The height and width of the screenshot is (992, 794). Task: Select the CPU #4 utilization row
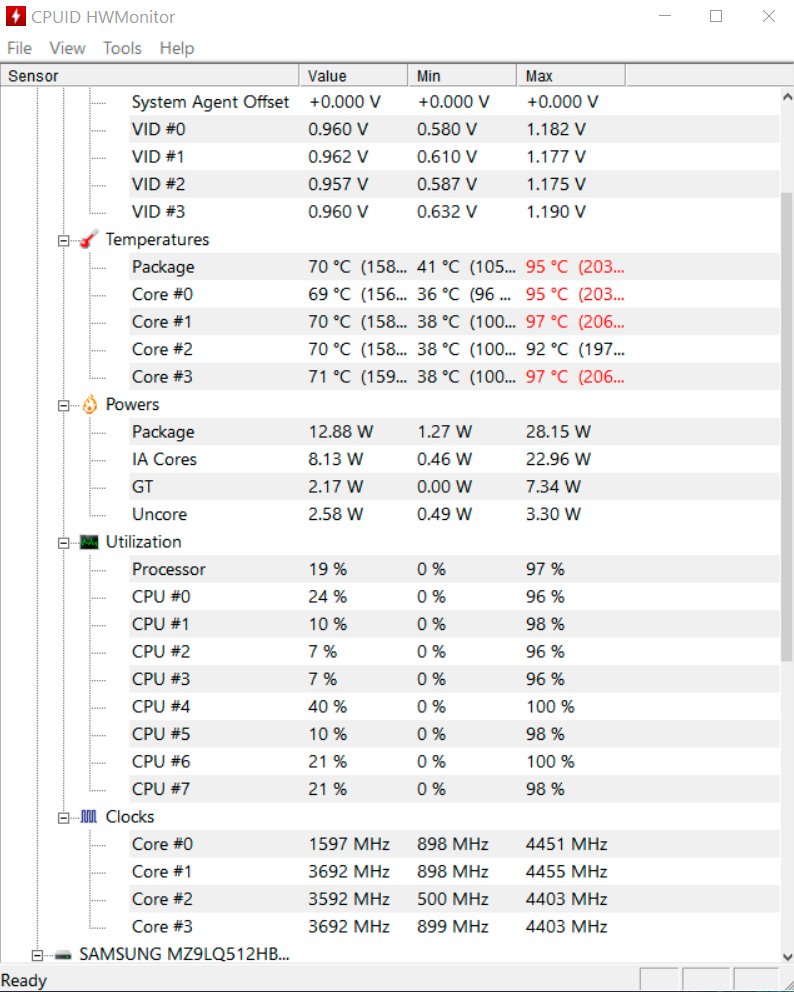(390, 707)
